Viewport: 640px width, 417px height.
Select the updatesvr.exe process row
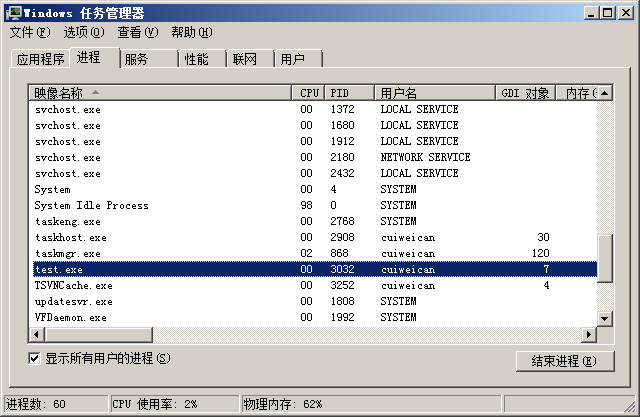pos(315,301)
